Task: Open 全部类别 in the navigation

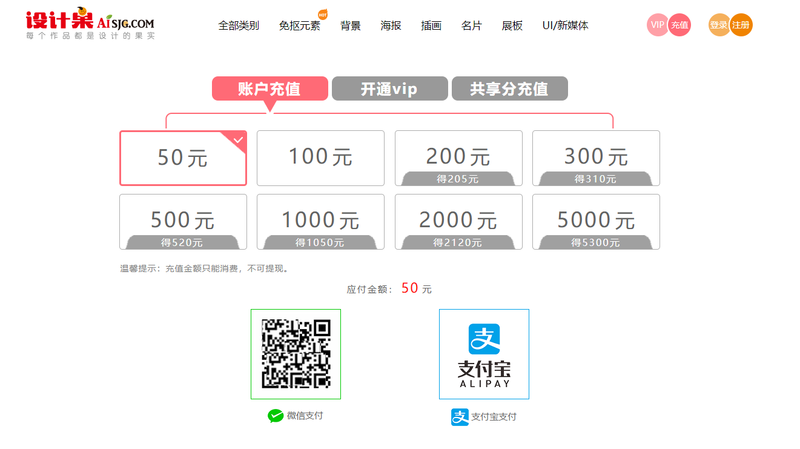Action: click(x=239, y=26)
